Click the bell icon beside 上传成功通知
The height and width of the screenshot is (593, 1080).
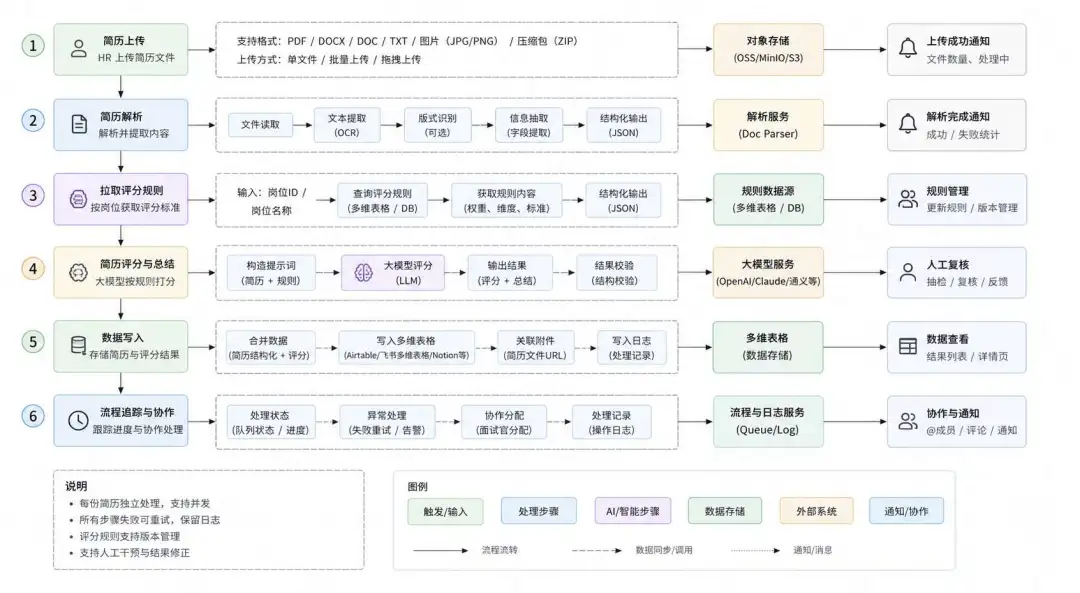point(908,48)
